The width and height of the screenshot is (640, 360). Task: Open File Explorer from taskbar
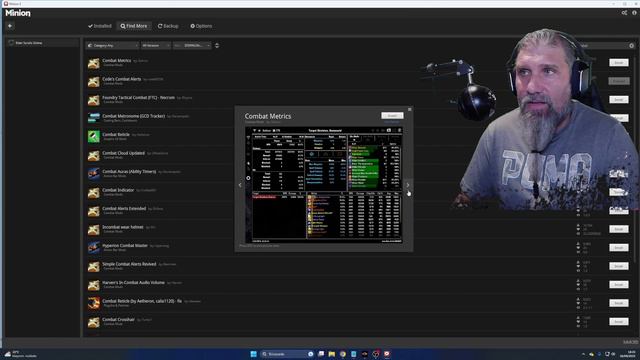click(332, 354)
